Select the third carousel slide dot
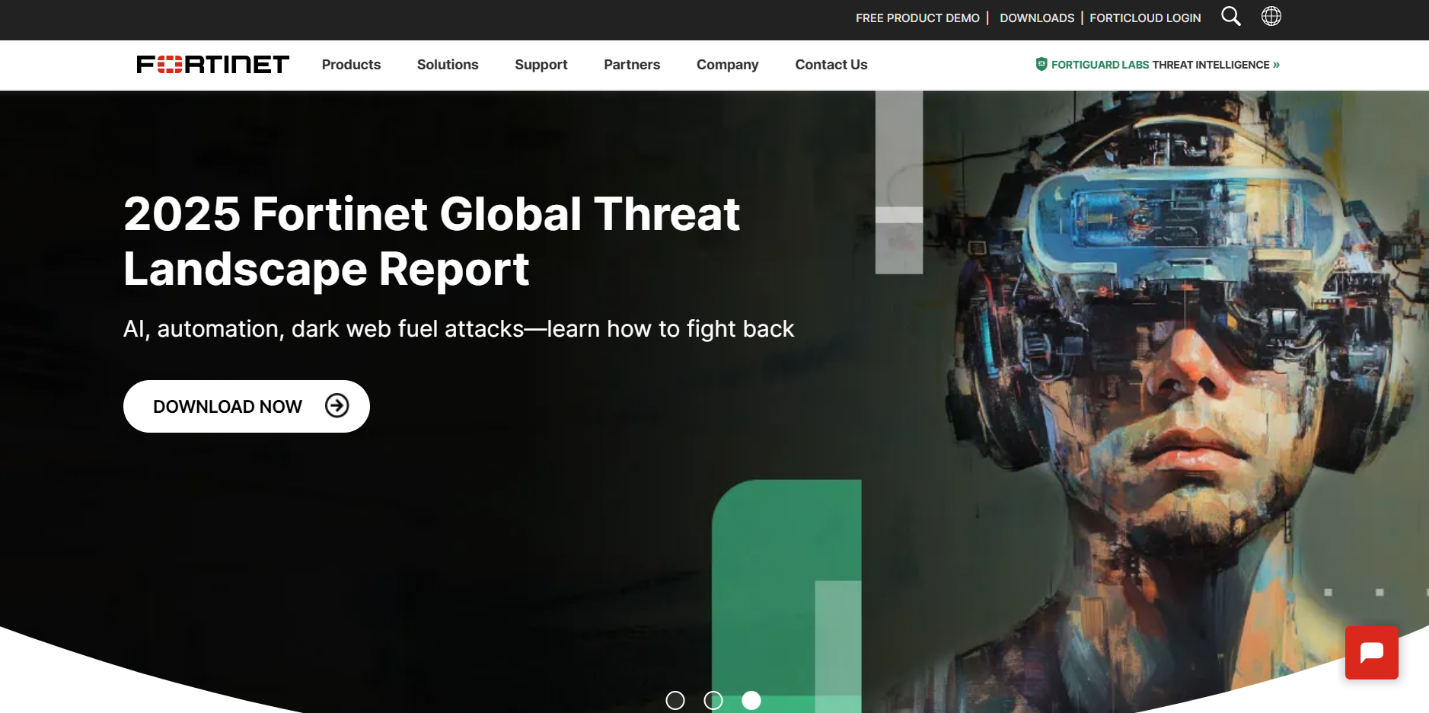The image size is (1429, 713). [751, 701]
